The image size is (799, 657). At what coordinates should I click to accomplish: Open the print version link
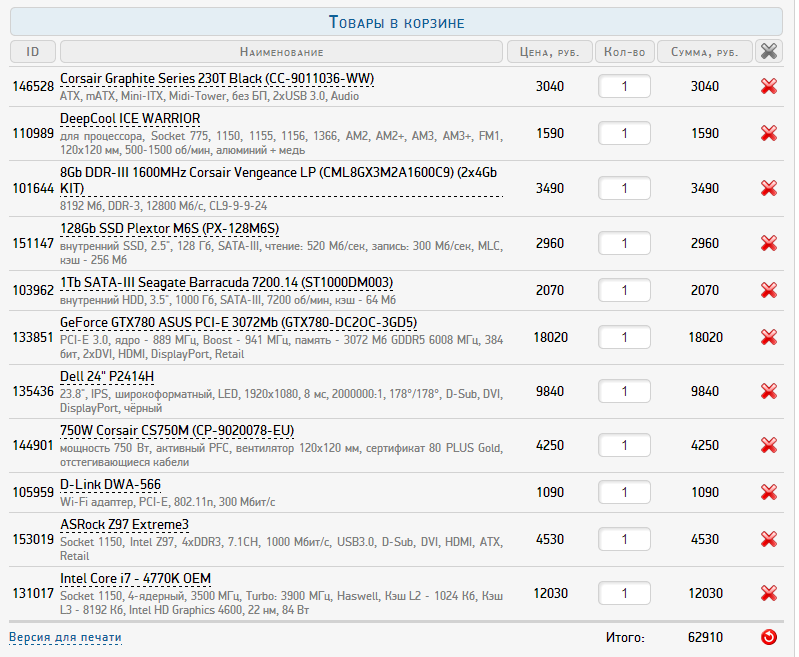pos(65,637)
